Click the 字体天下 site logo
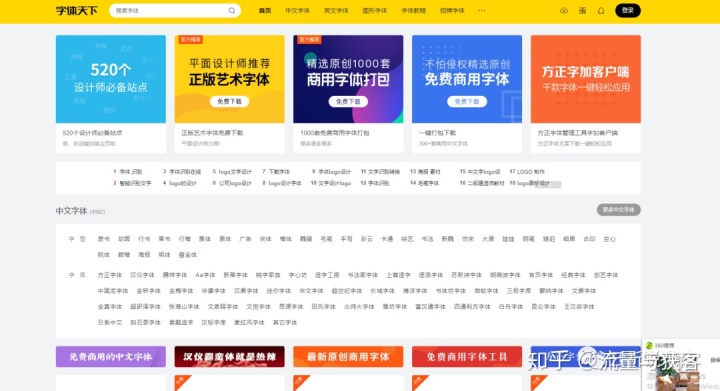This screenshot has height=391, width=720. click(x=77, y=11)
